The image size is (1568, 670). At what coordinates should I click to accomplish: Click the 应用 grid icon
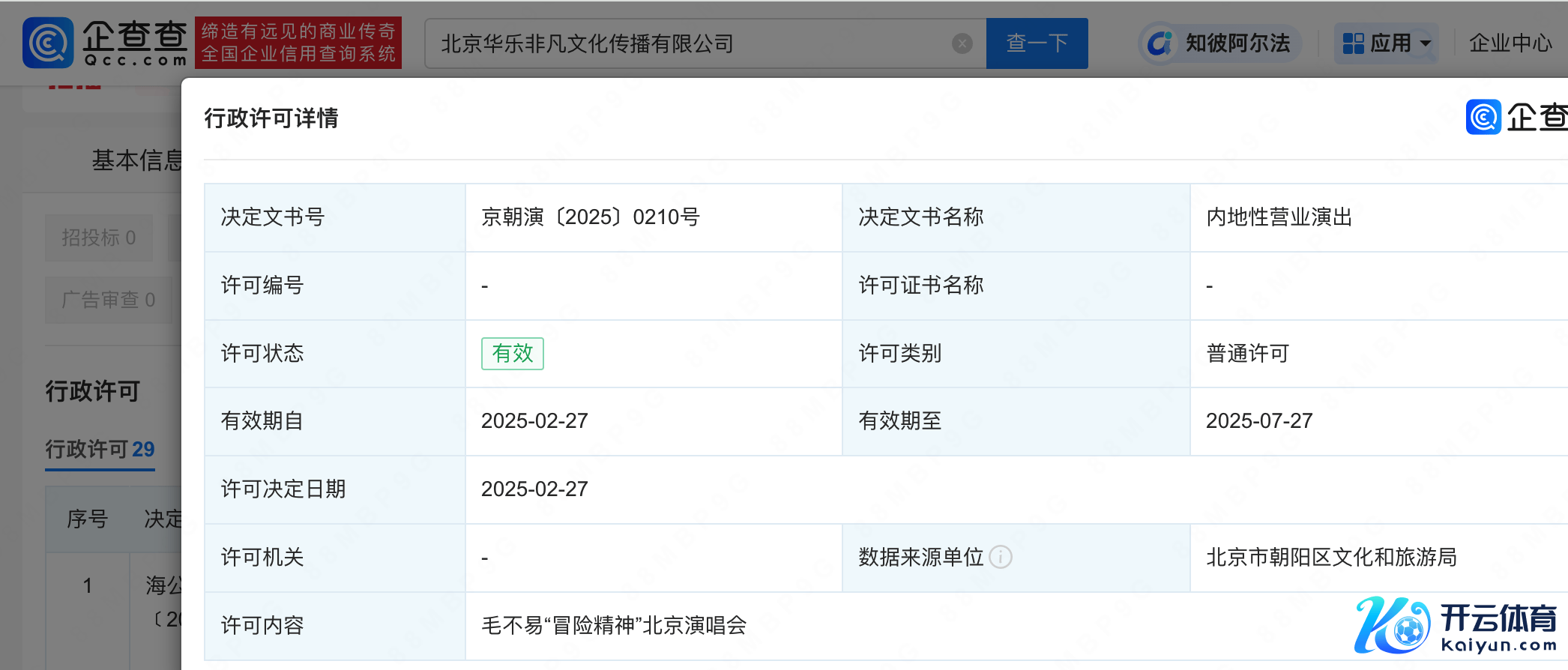click(1353, 43)
